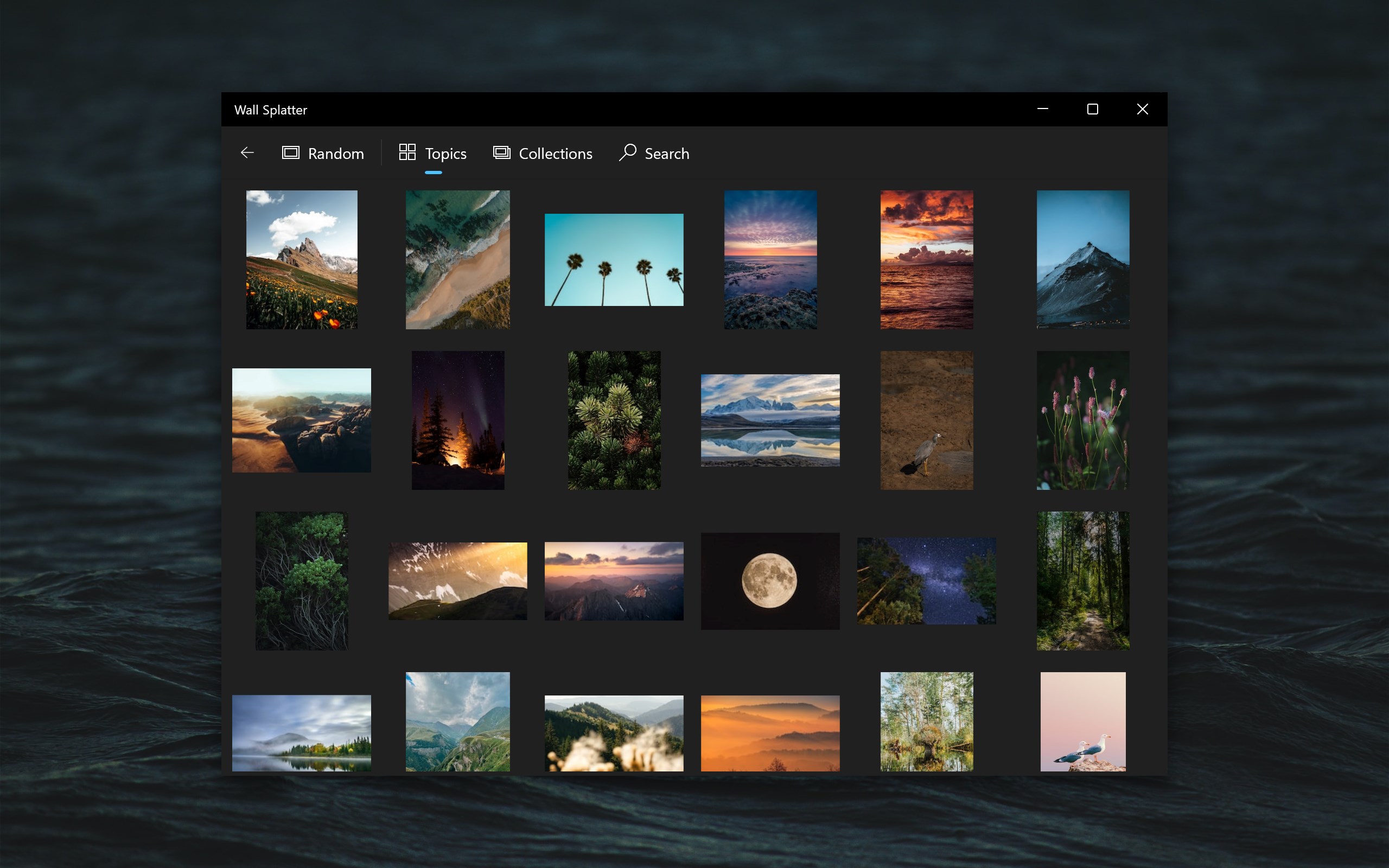The image size is (1389, 868).
Task: Click the back arrow icon
Action: (x=247, y=152)
